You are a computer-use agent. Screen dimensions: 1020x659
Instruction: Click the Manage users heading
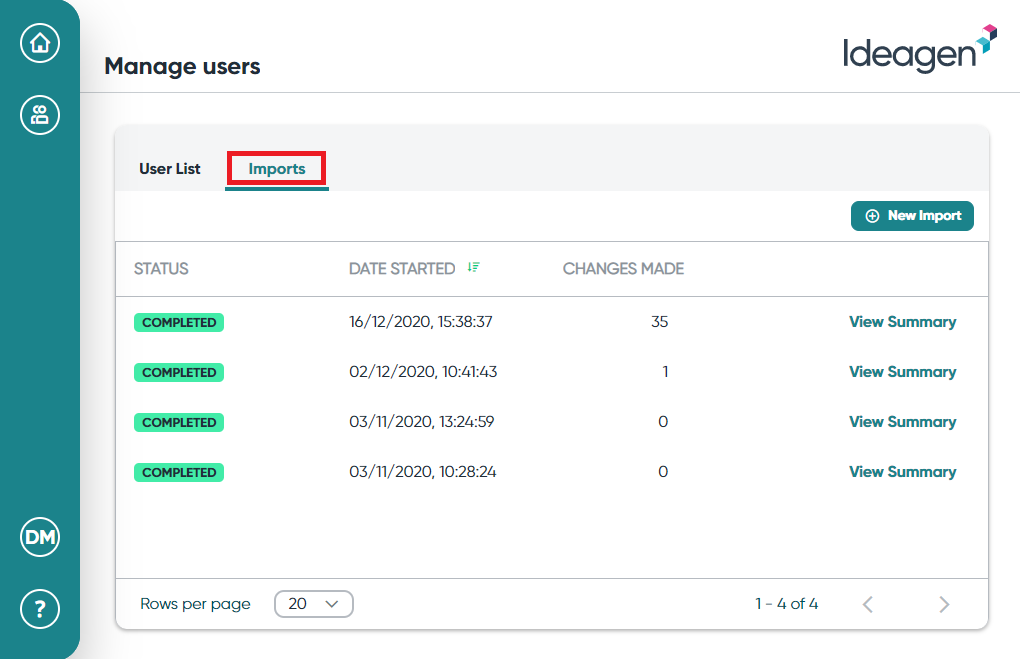(182, 66)
